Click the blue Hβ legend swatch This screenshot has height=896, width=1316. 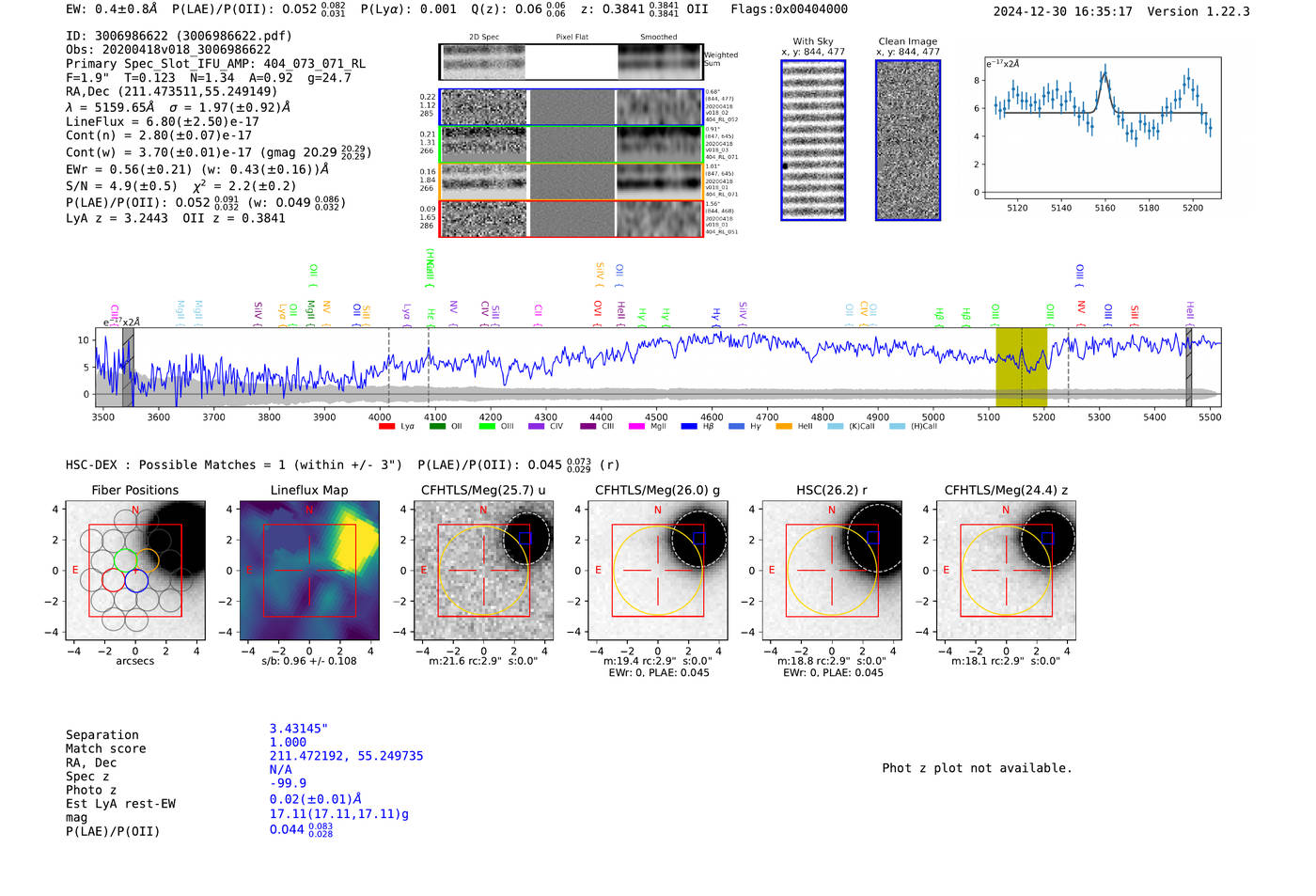click(x=689, y=427)
